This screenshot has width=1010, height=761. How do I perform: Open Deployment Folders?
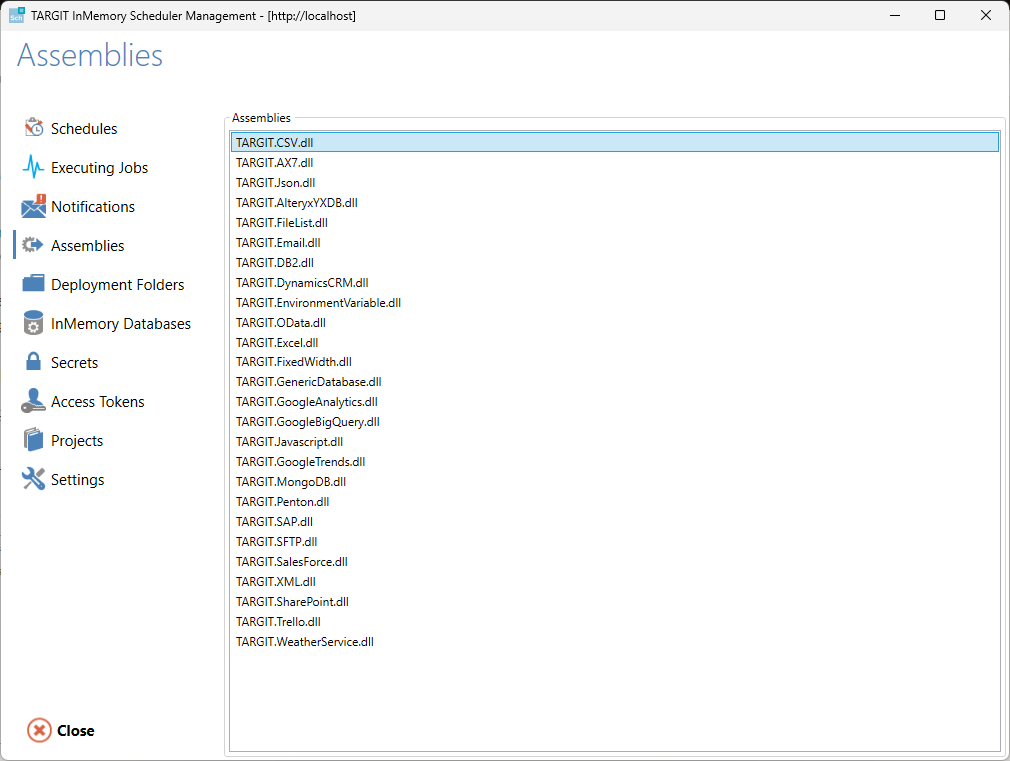(x=118, y=285)
